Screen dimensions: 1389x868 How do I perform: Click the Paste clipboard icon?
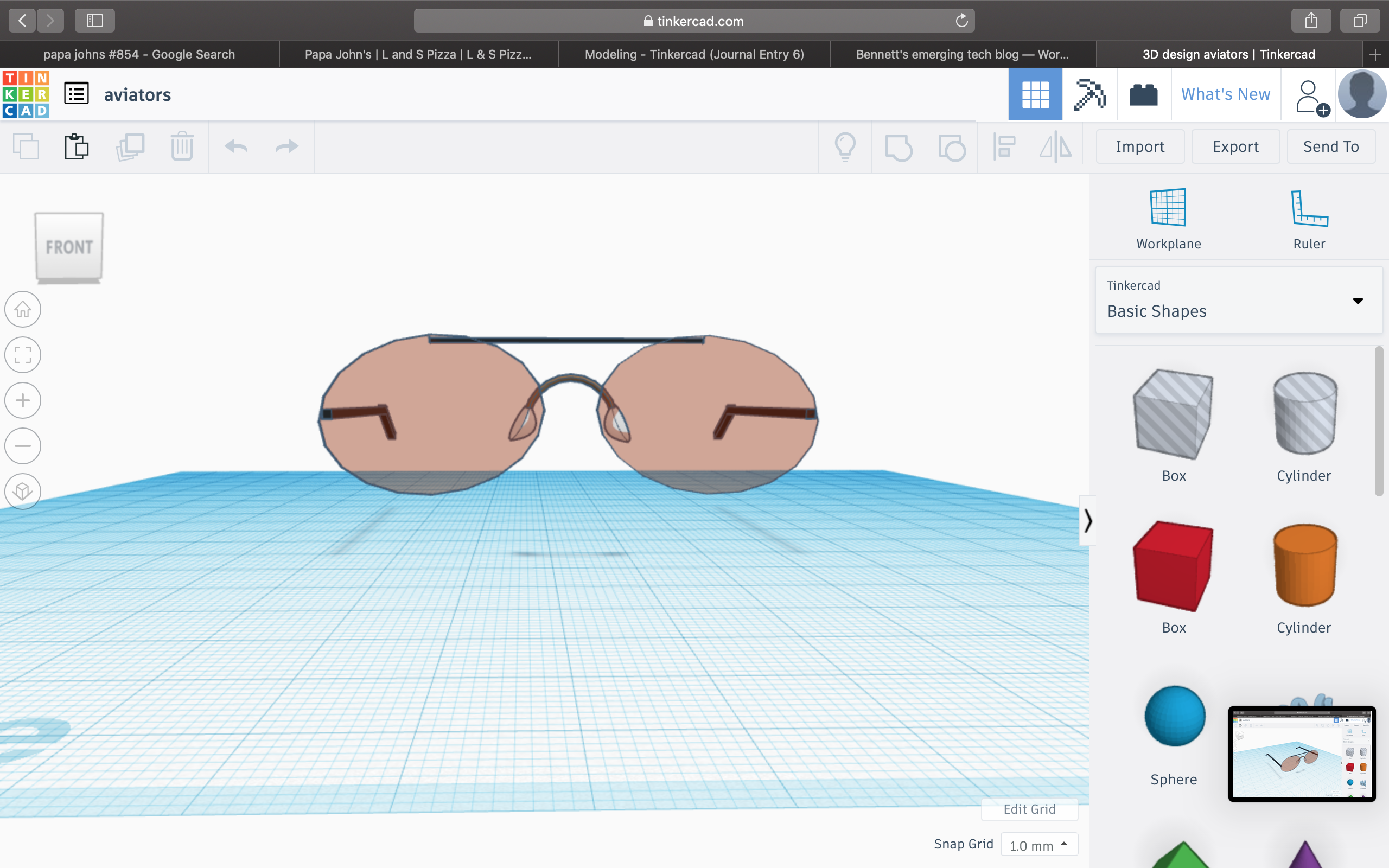click(77, 147)
